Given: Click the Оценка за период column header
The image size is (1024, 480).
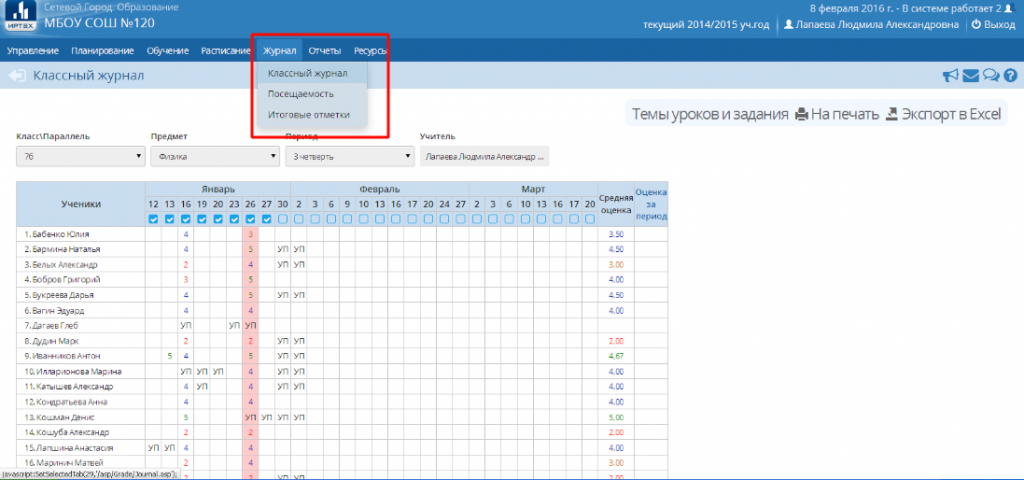Looking at the screenshot, I should (x=650, y=203).
